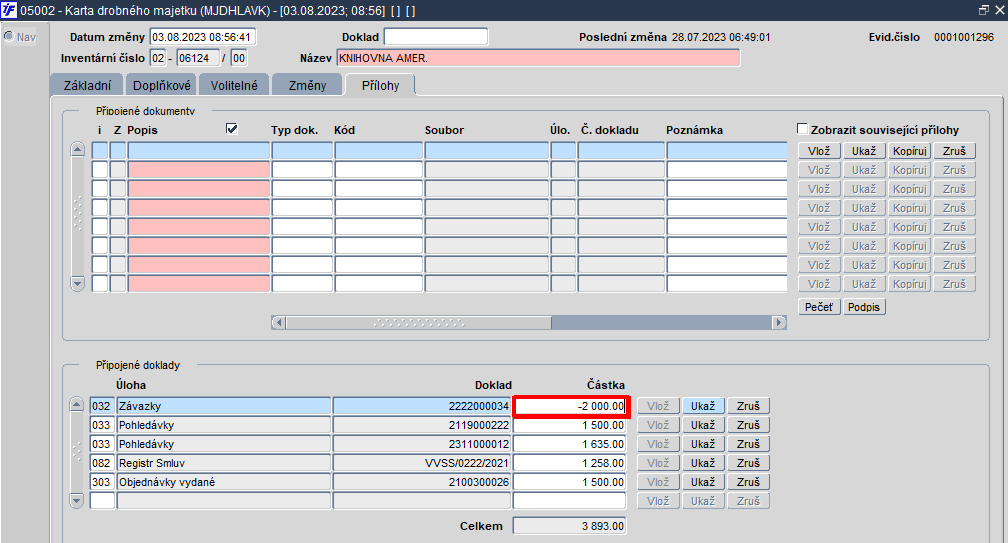This screenshot has width=1008, height=543.
Task: Click Ukaž for the Závazky row
Action: 703,406
